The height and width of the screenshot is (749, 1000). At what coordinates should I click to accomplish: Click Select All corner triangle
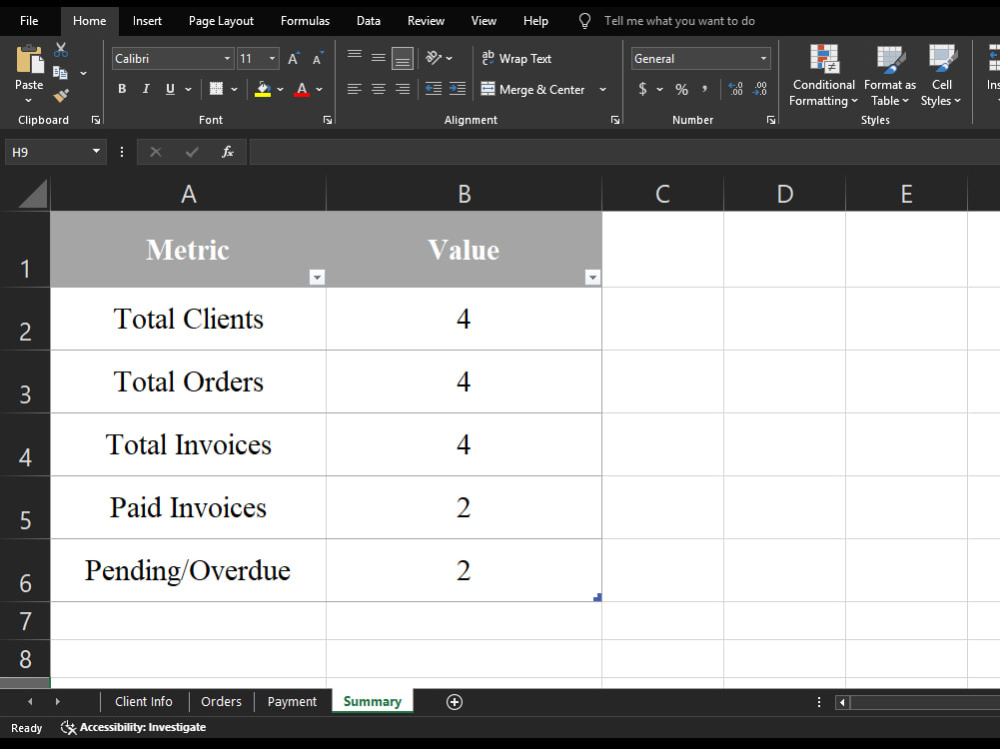[33, 193]
